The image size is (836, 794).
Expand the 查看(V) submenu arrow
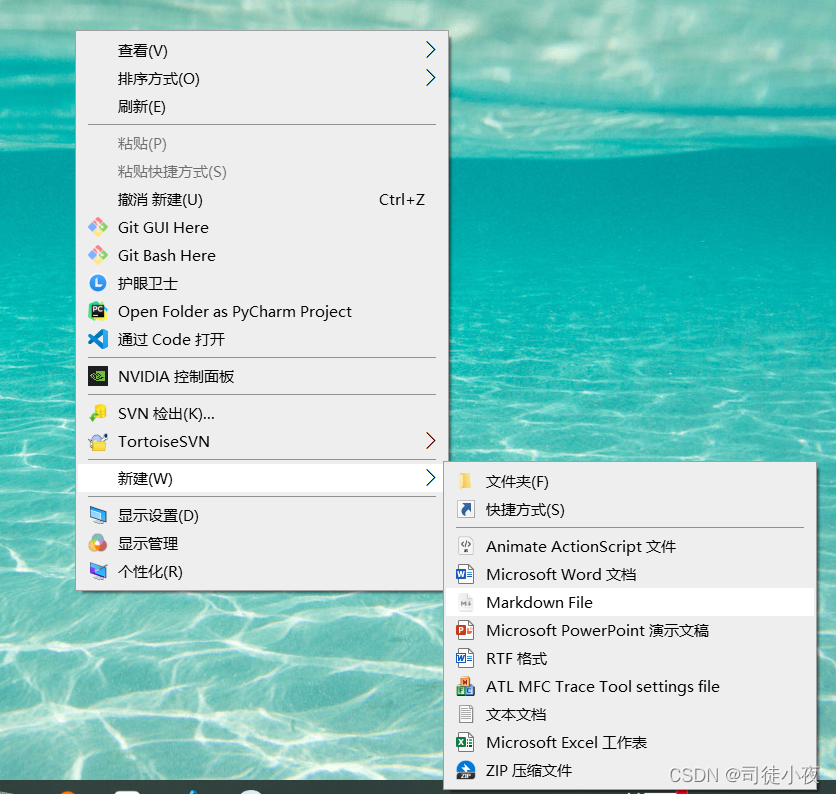[430, 49]
